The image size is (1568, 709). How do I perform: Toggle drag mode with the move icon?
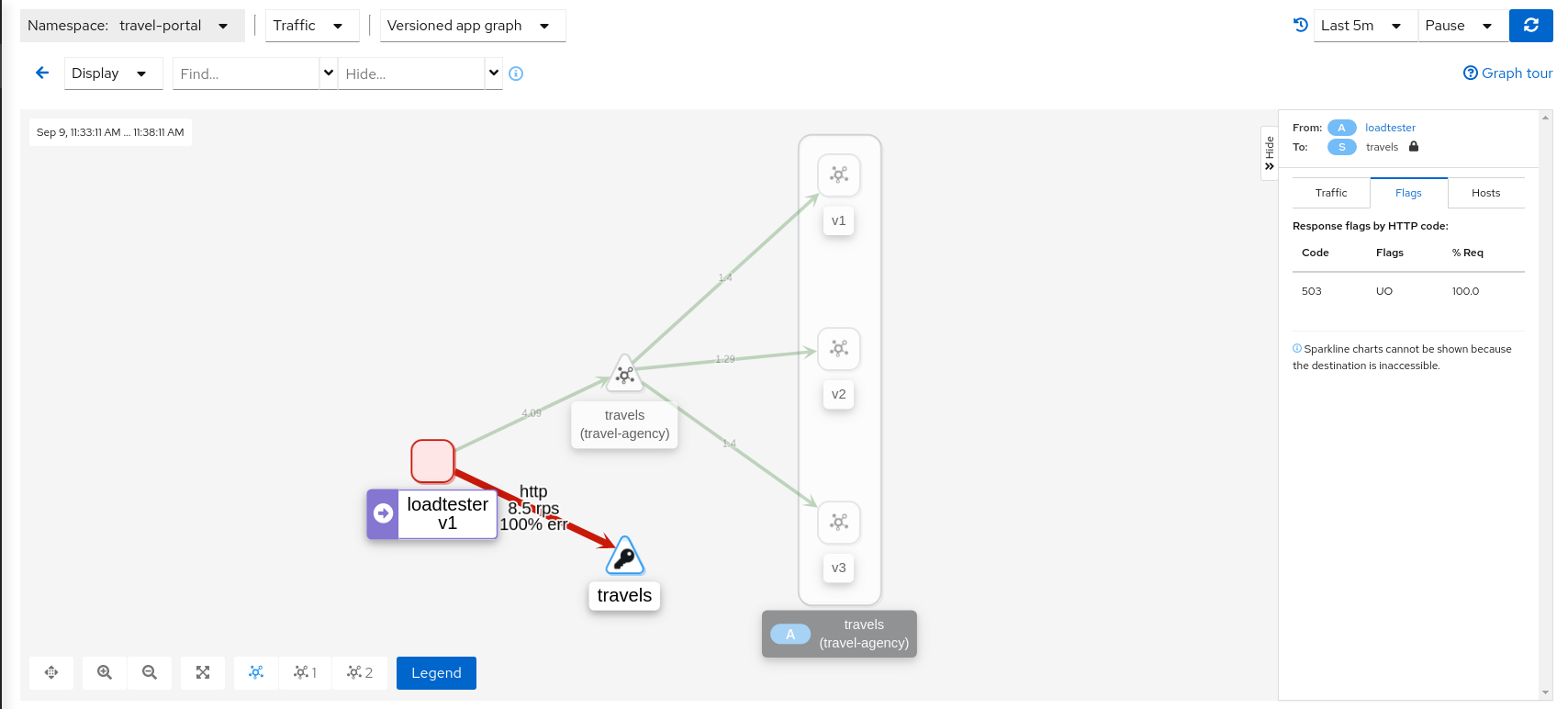[51, 672]
